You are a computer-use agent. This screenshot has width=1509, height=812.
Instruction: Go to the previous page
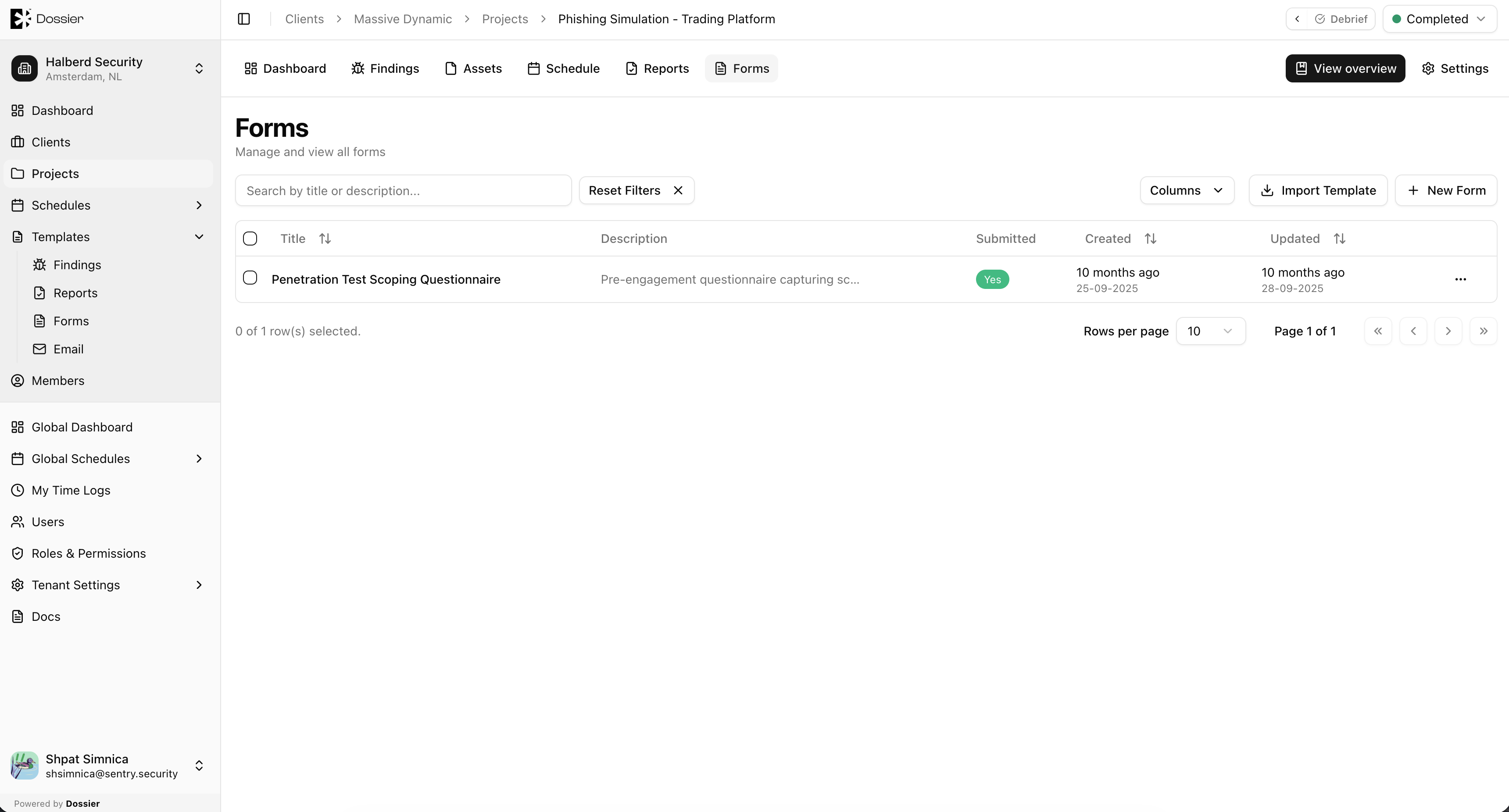click(x=1413, y=331)
